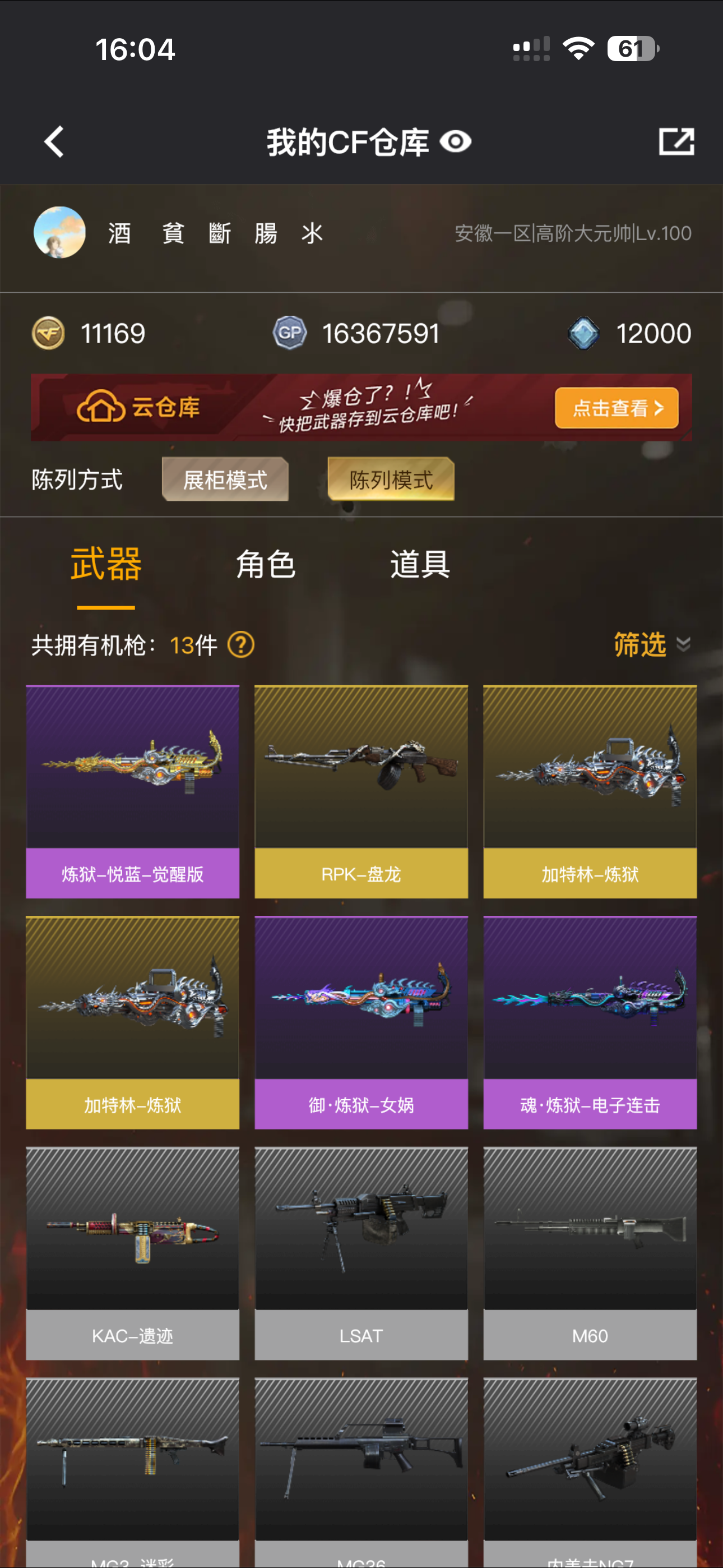Click the 点击查看 button
The height and width of the screenshot is (1568, 723).
pyautogui.click(x=617, y=407)
